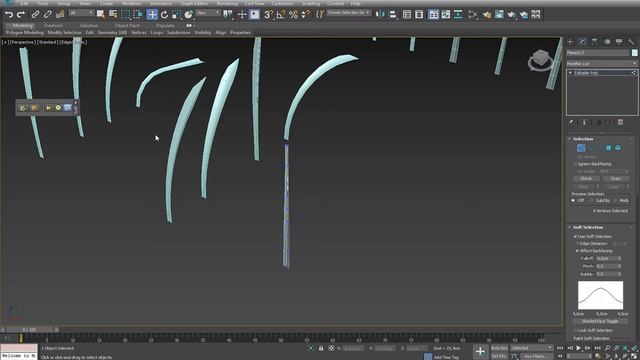640x360 pixels.
Task: Activate Select and Move tool
Action: 152,15
